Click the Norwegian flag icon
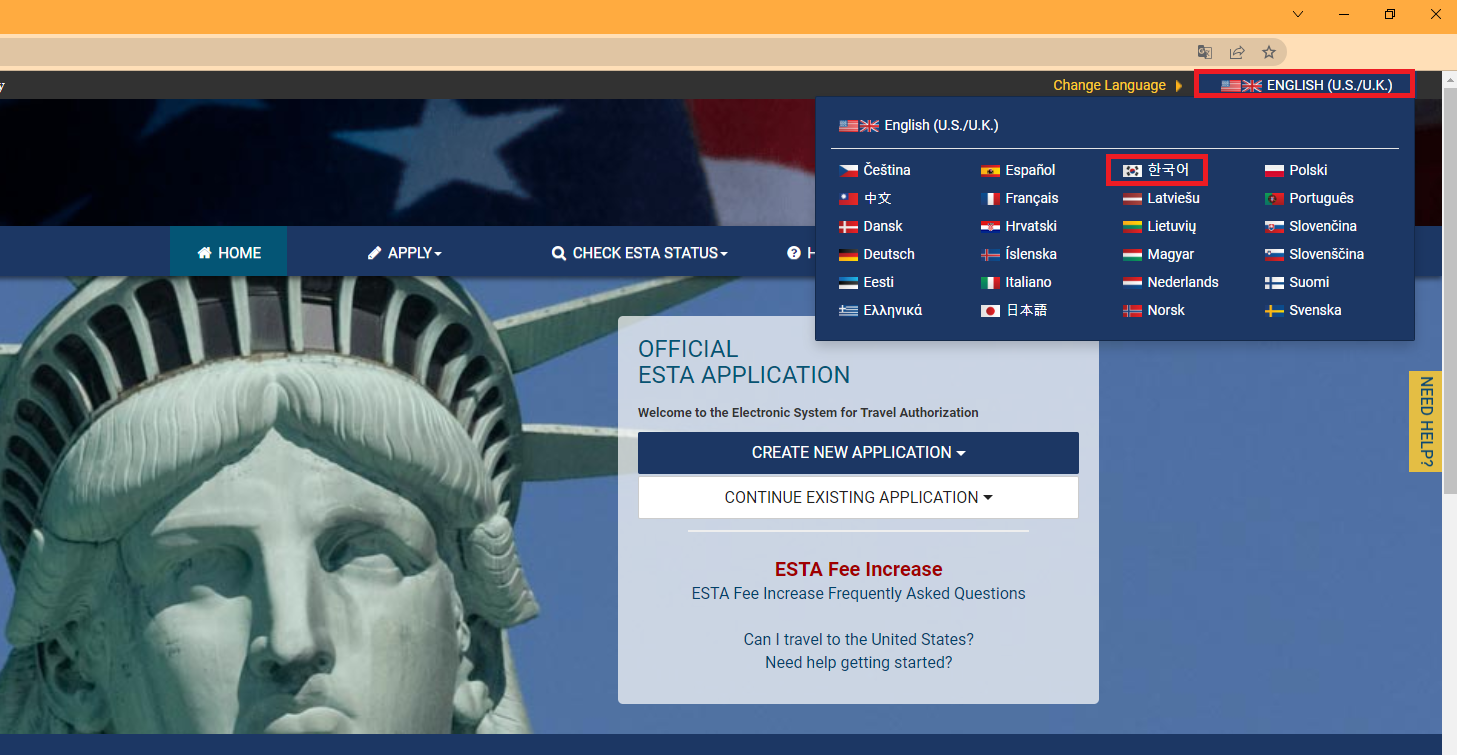This screenshot has width=1457, height=755. click(x=1132, y=310)
